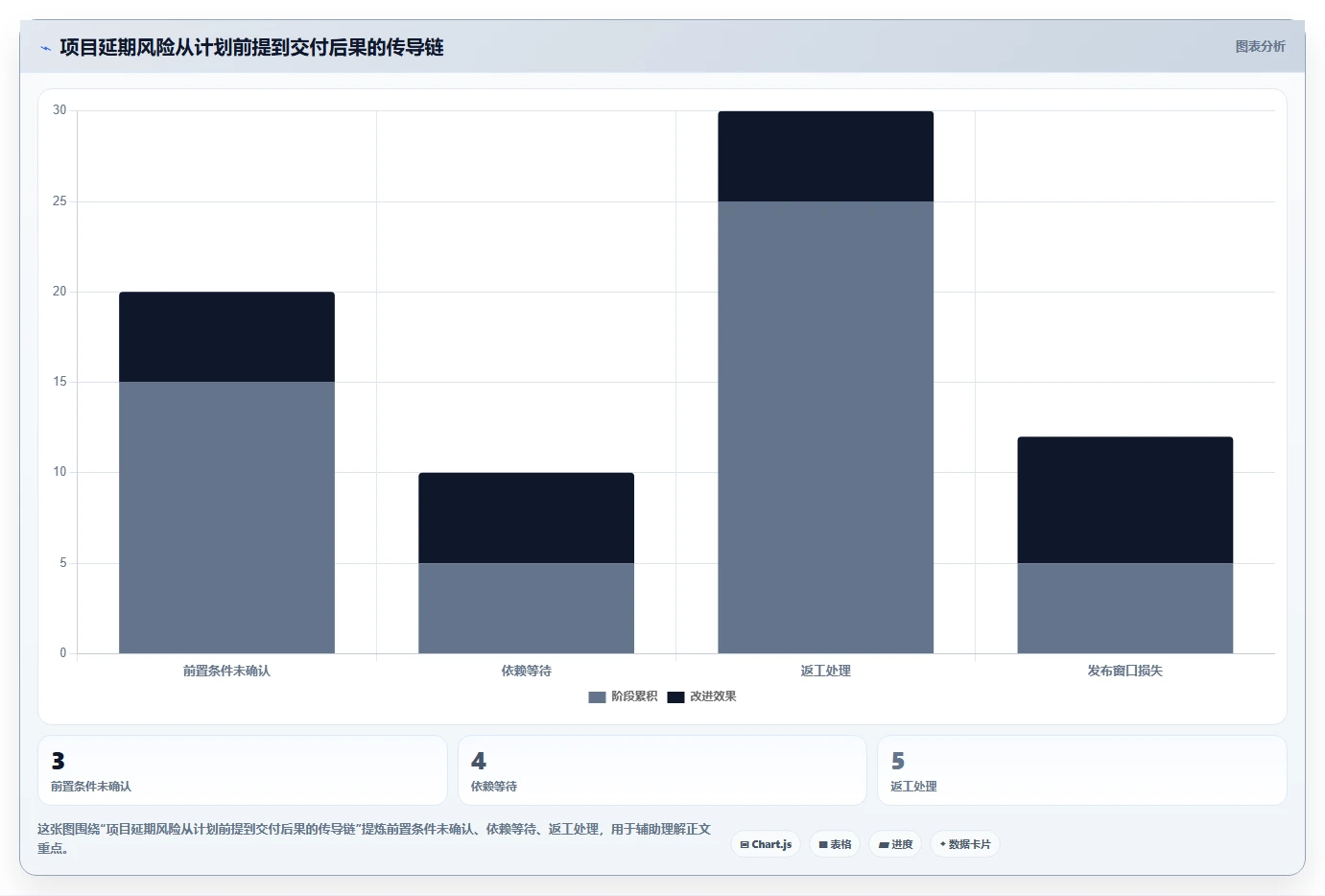Open the data card showing 3
1325x896 pixels.
point(242,770)
